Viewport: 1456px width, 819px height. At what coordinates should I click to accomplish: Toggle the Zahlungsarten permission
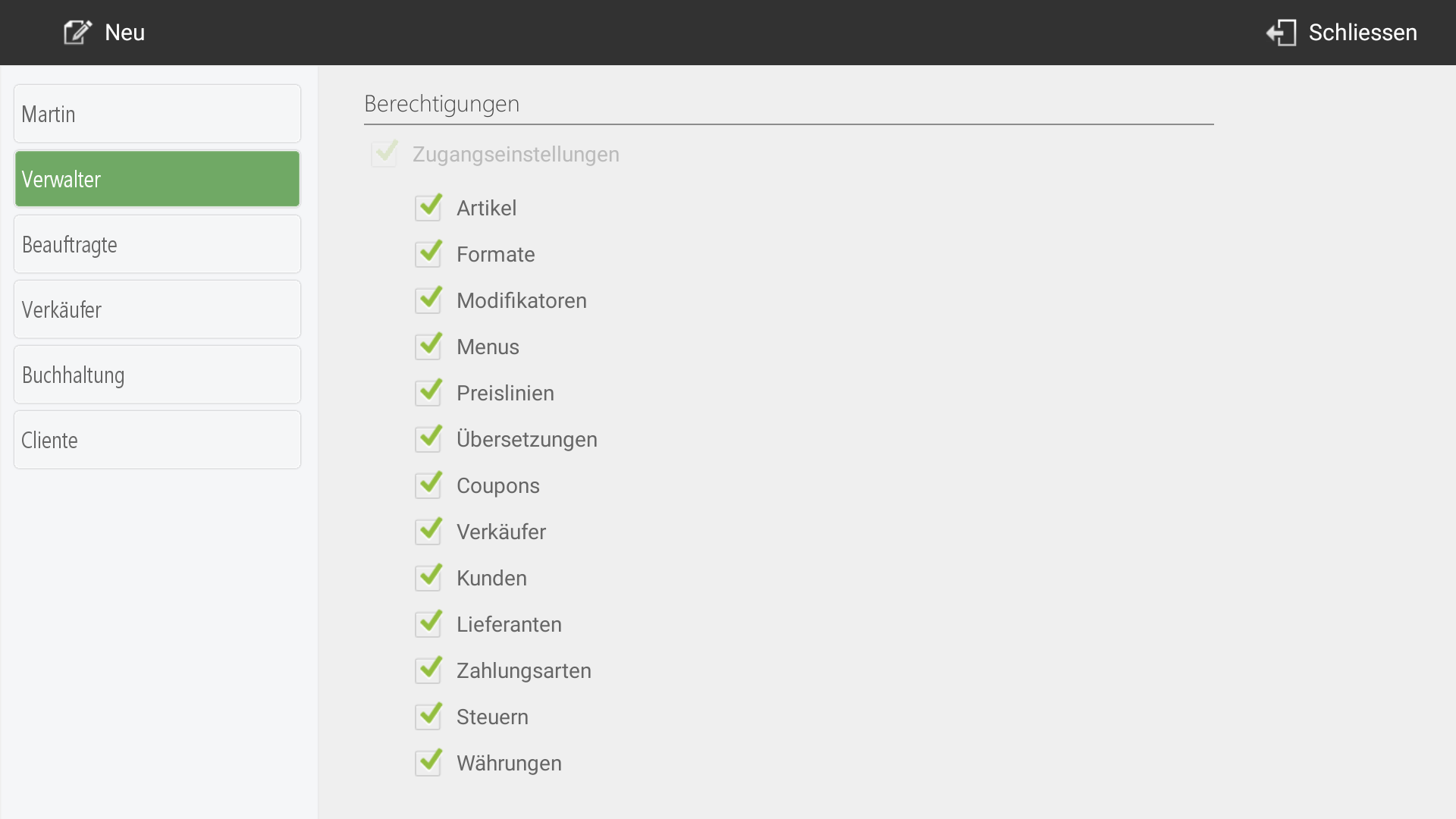(x=428, y=670)
